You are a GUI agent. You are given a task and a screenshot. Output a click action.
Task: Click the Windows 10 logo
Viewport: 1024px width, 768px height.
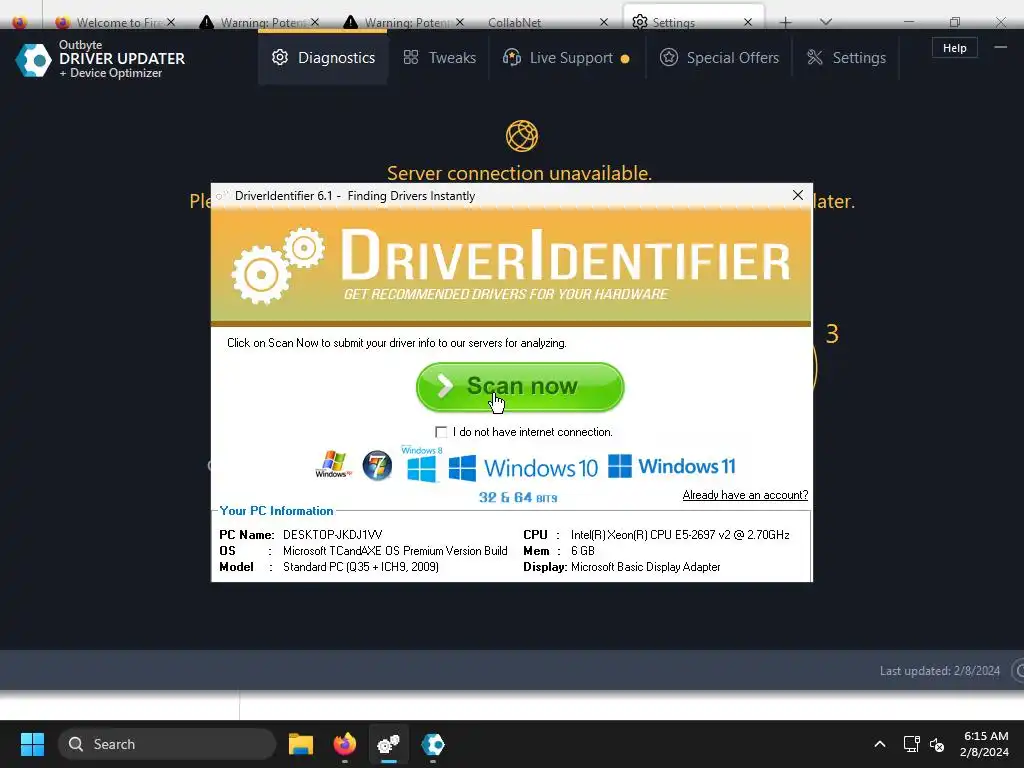tap(523, 468)
